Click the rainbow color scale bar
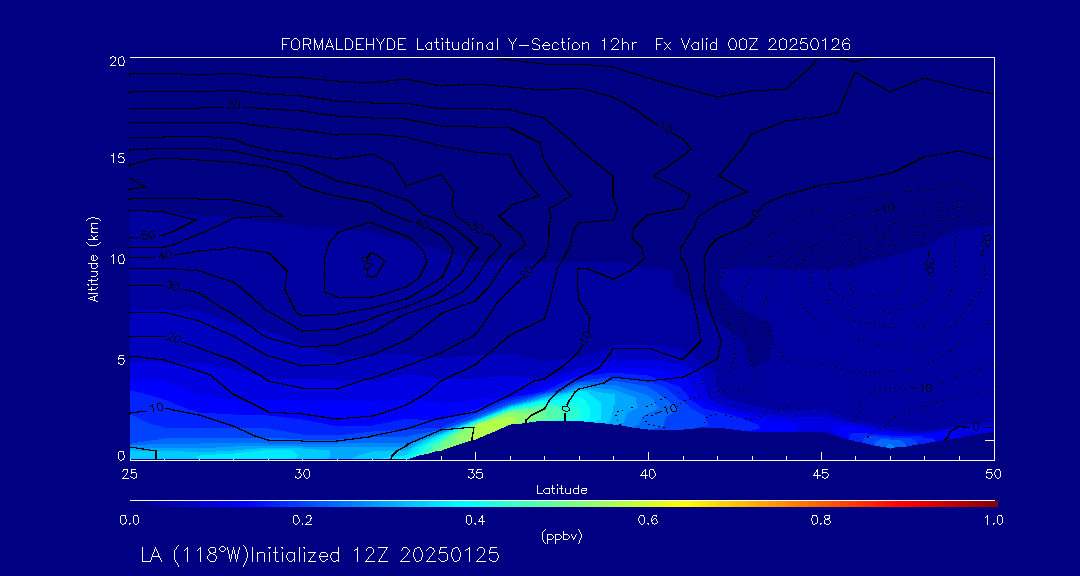The image size is (1080, 576). [x=563, y=504]
